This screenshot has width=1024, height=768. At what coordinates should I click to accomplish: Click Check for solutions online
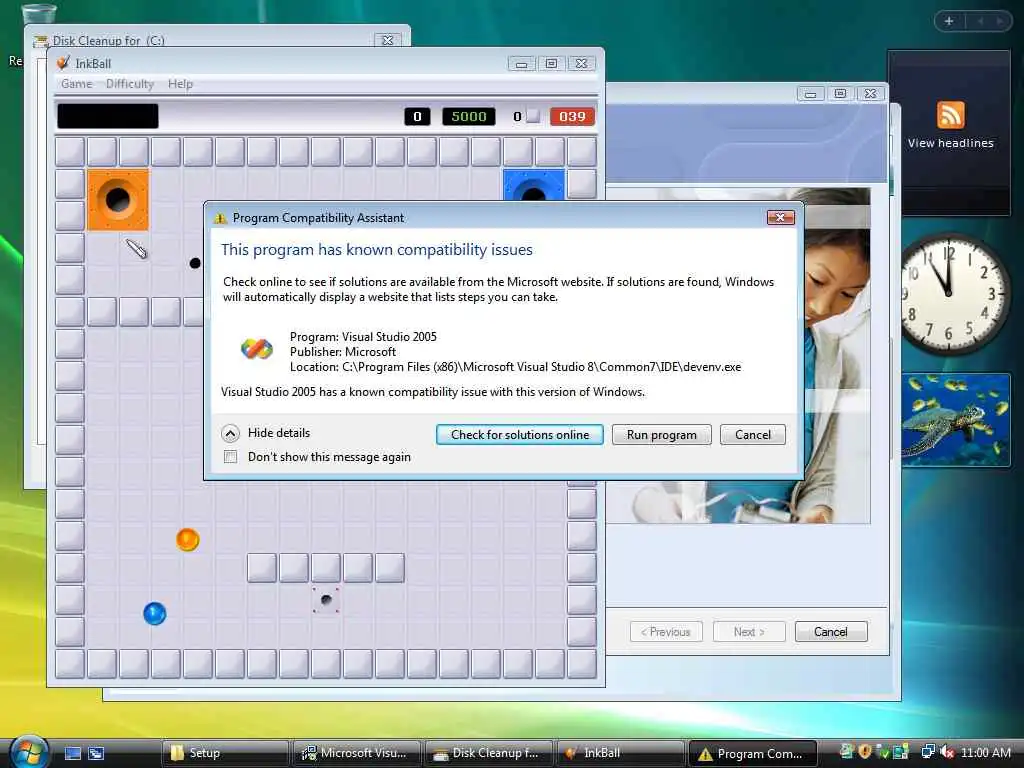519,434
